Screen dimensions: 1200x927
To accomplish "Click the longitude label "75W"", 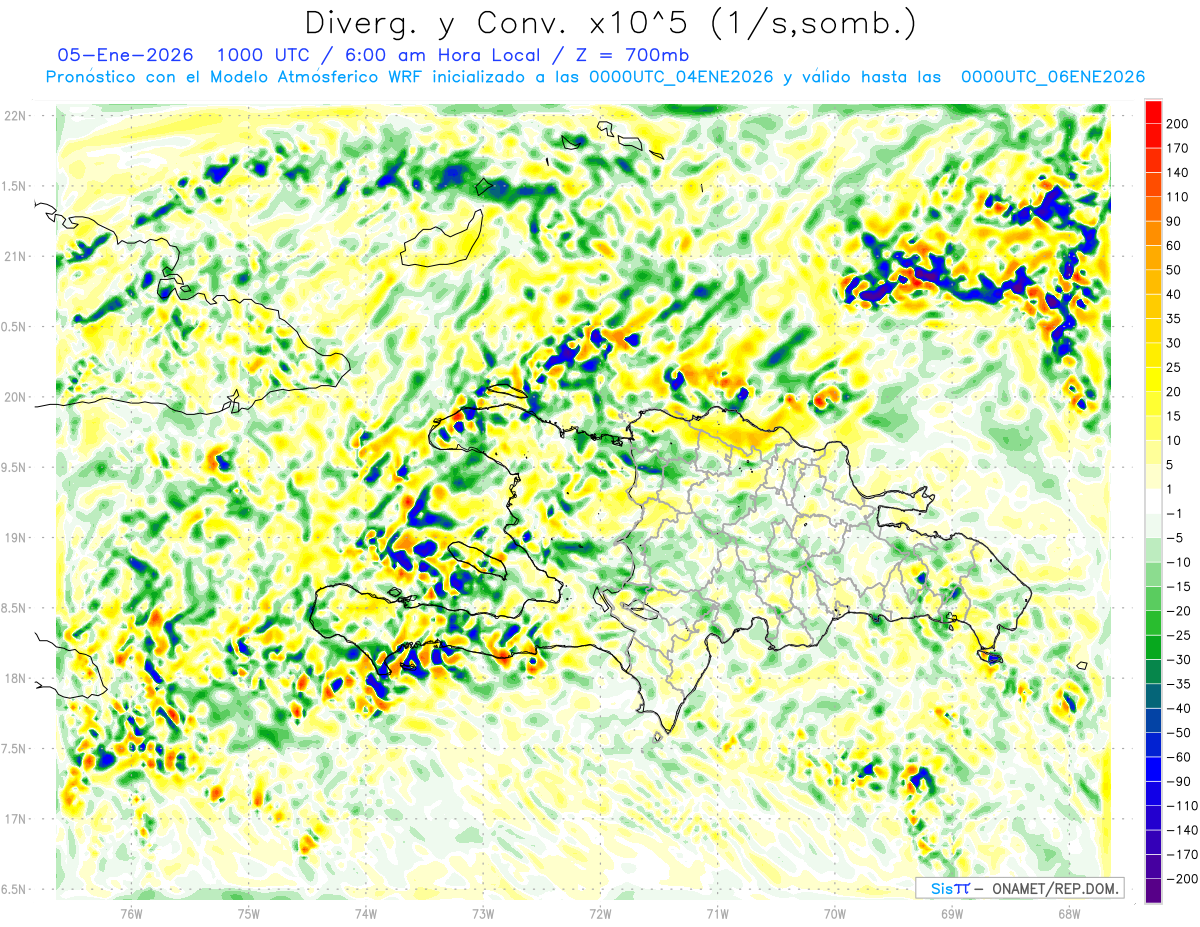I will click(x=249, y=913).
